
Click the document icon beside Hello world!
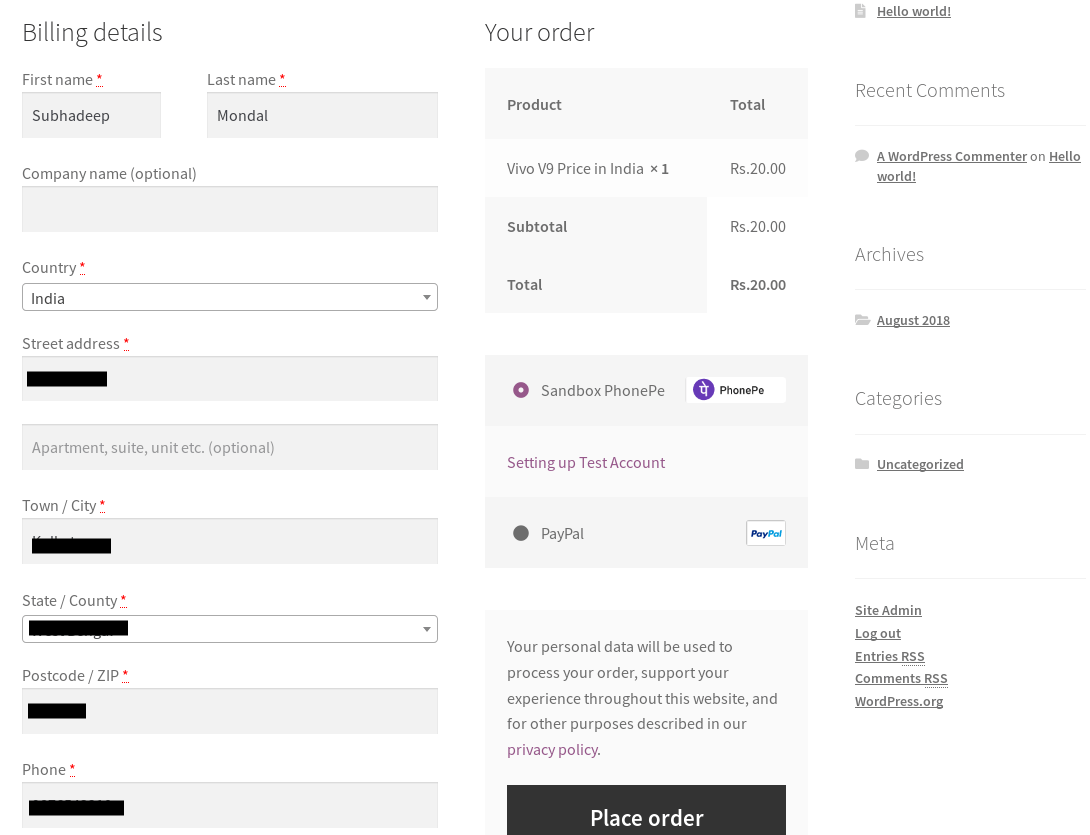point(861,11)
